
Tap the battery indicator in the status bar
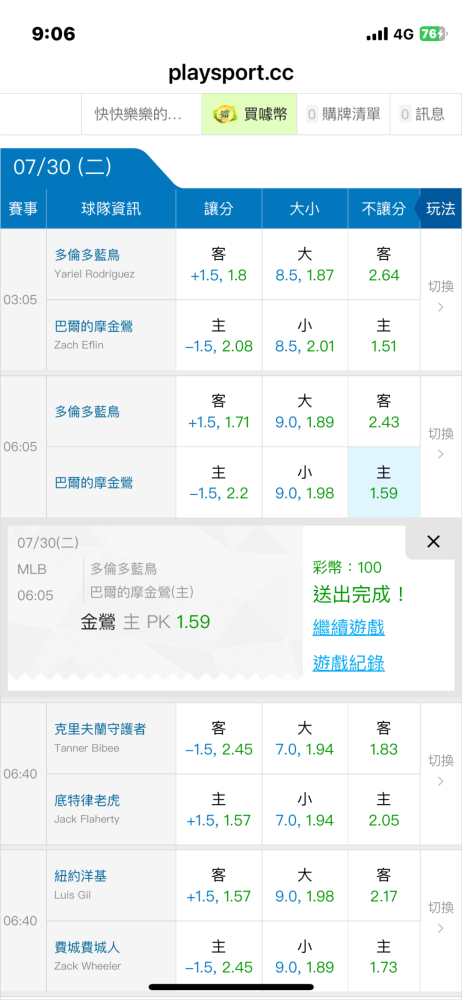(433, 34)
